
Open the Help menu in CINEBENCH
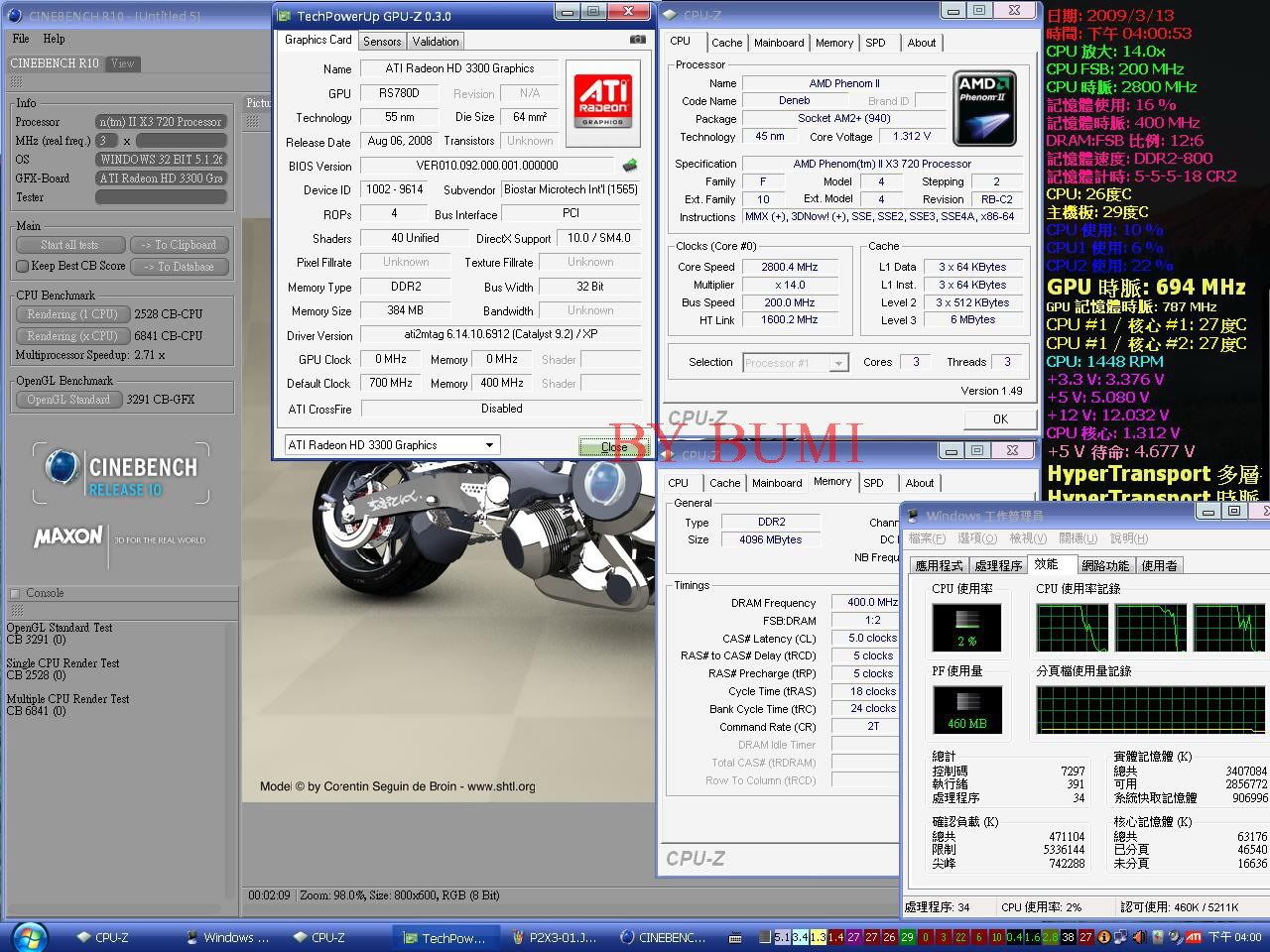click(x=54, y=39)
